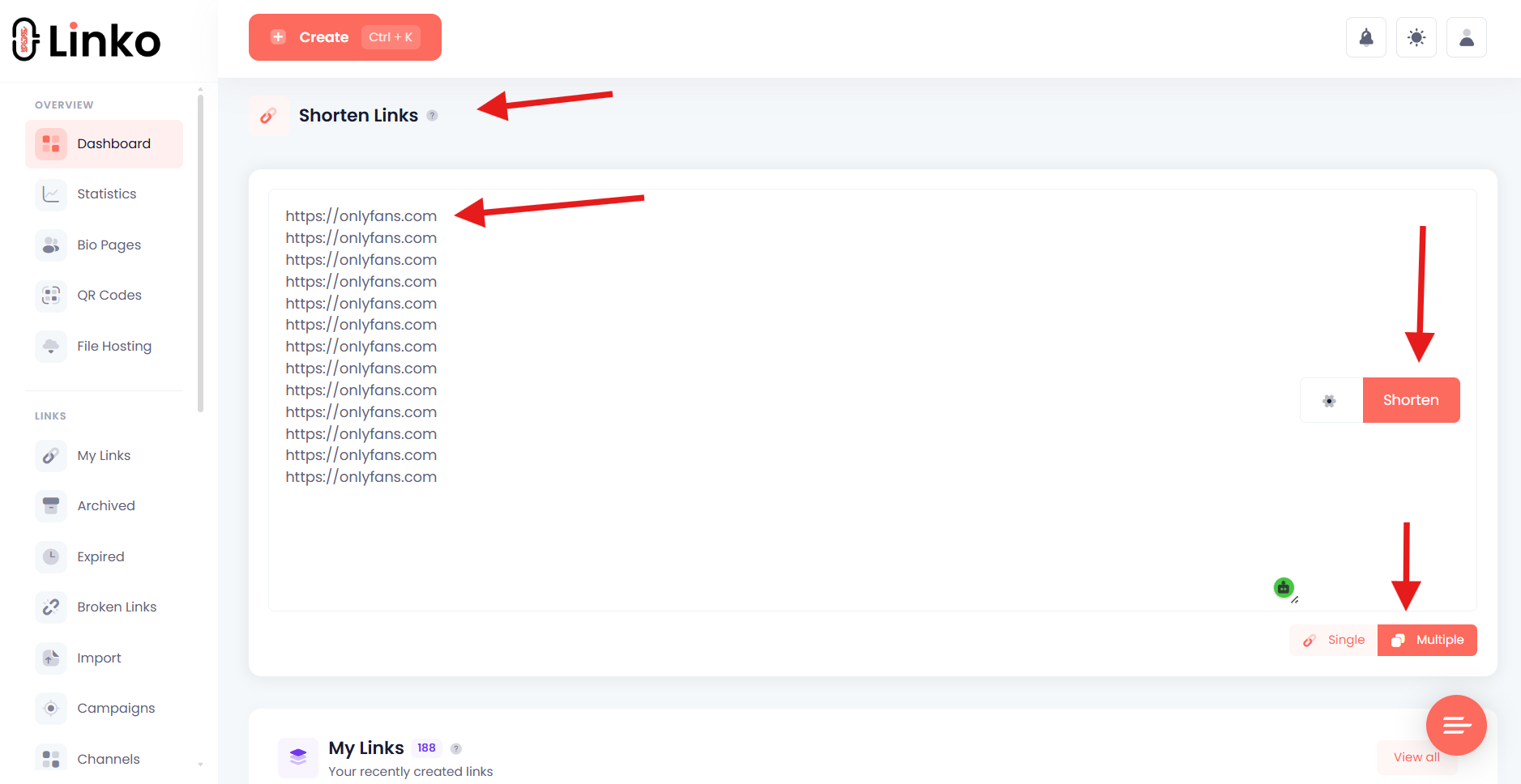The height and width of the screenshot is (784, 1521).
Task: Click the Campaigns icon in sidebar
Action: pos(51,709)
